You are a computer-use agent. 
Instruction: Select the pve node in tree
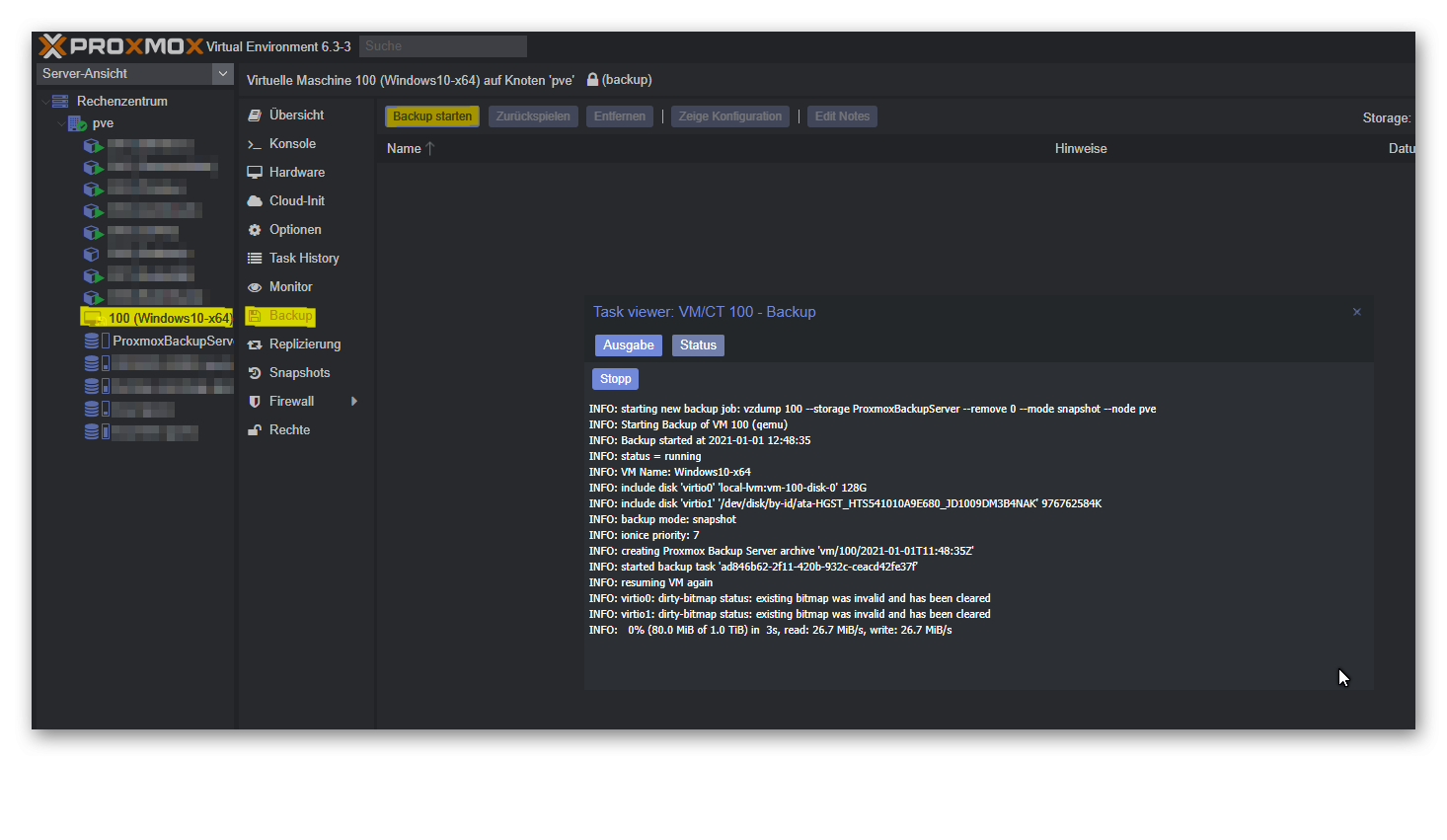tap(103, 123)
